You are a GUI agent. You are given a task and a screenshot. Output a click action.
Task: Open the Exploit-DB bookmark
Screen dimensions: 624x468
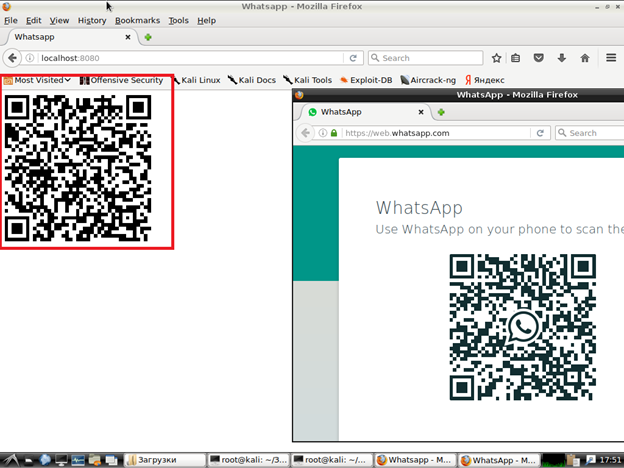366,80
